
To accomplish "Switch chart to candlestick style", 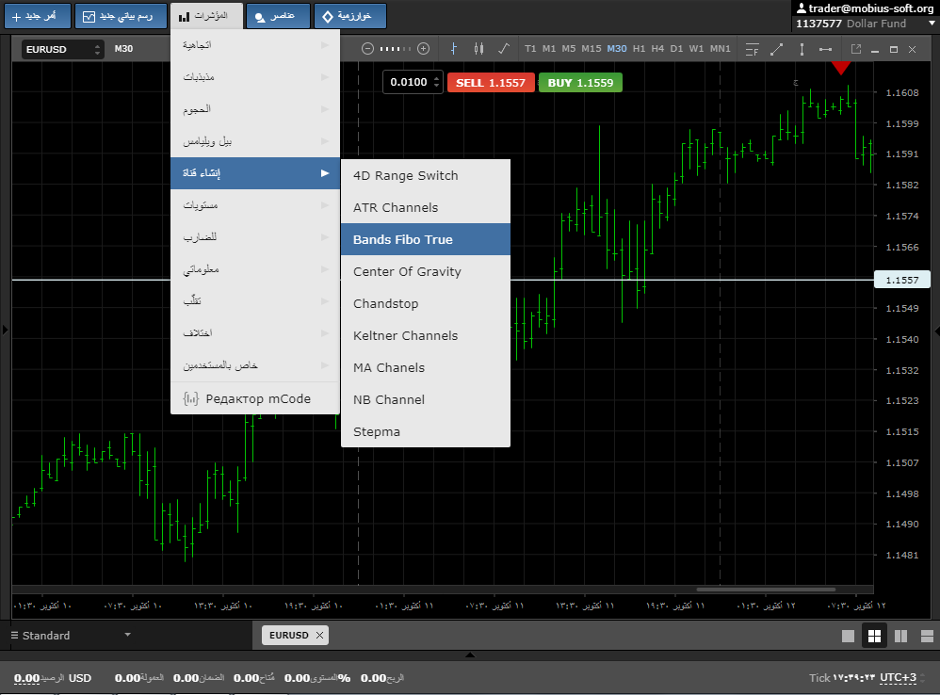I will [478, 48].
